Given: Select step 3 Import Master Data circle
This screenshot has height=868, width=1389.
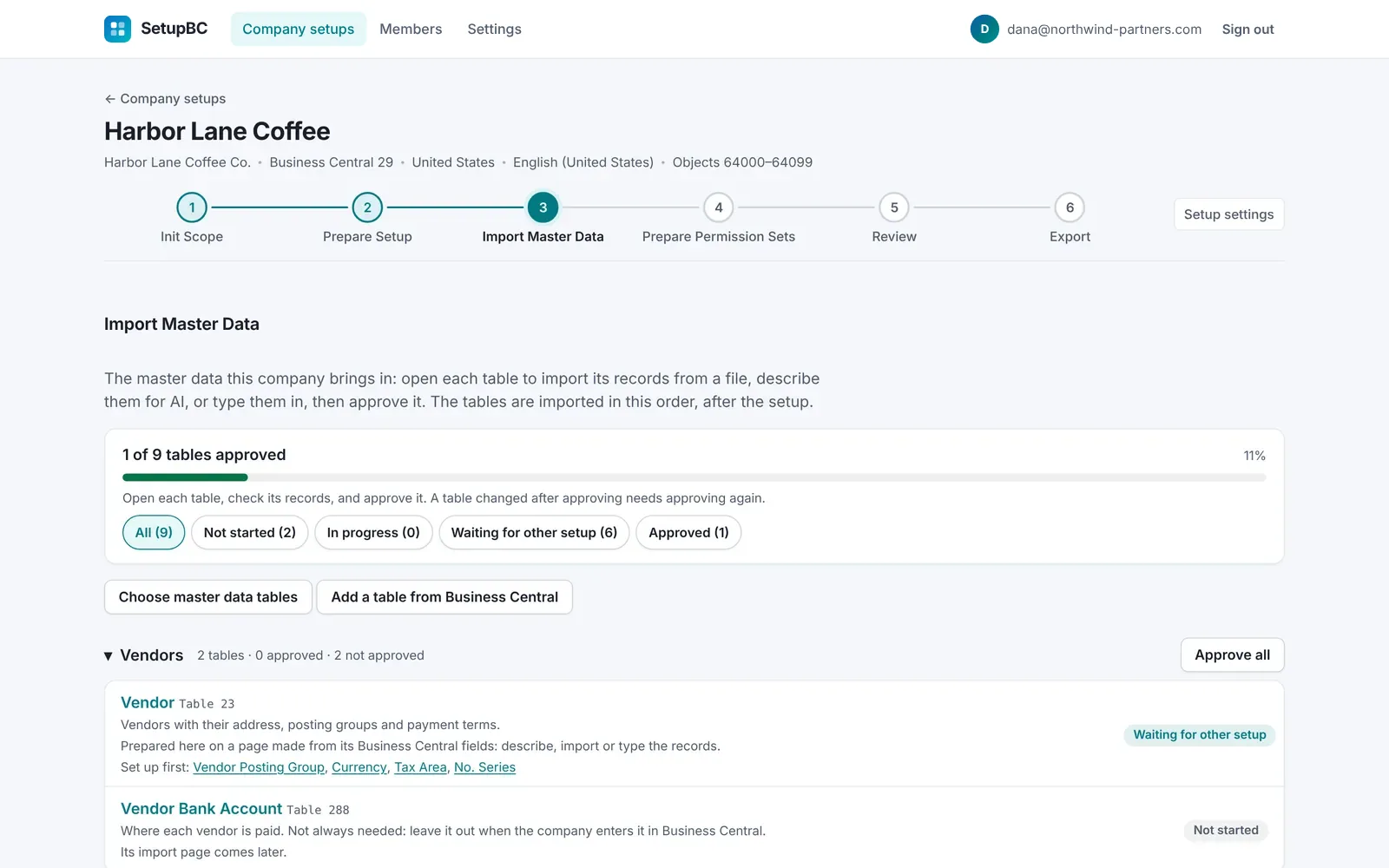Looking at the screenshot, I should [x=543, y=207].
